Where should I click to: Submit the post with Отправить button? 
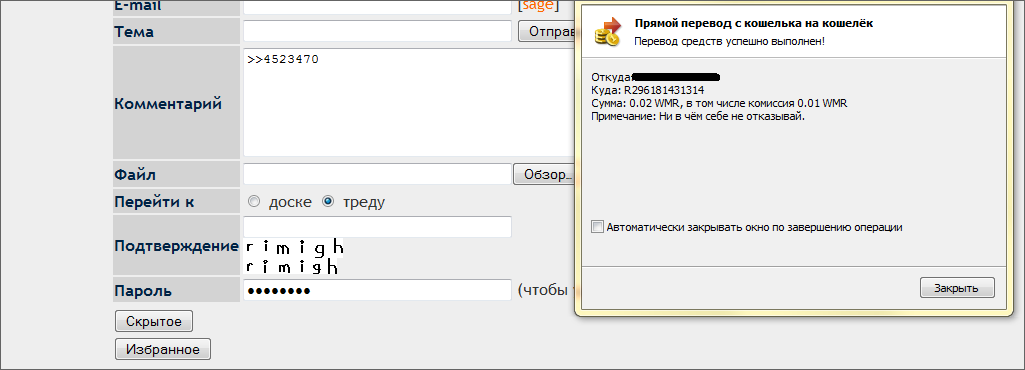pyautogui.click(x=546, y=31)
